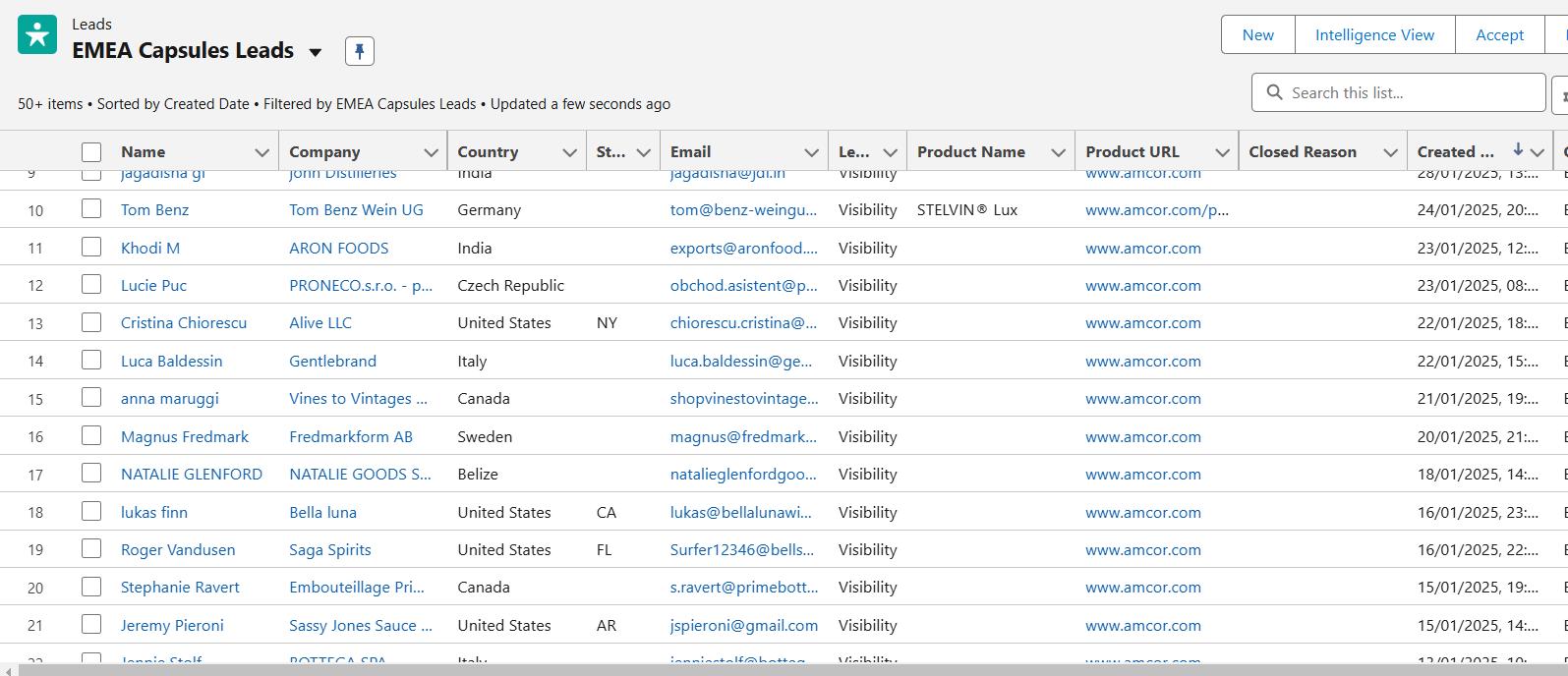This screenshot has width=1568, height=676.
Task: Toggle the select-all rows checkbox
Action: click(91, 152)
